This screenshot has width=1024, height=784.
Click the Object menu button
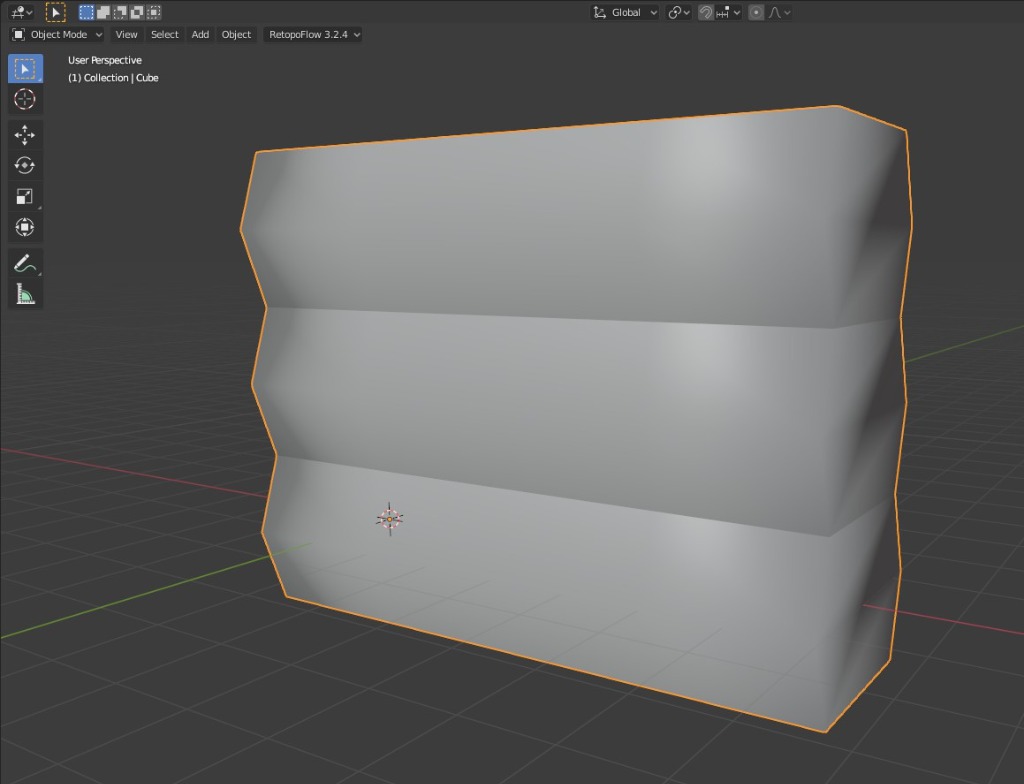236,34
